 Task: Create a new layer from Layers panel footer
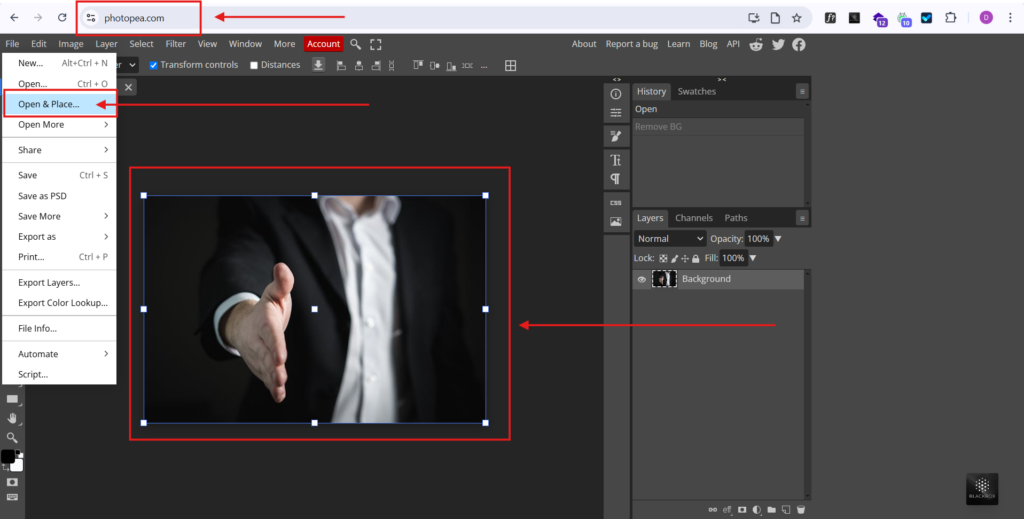786,510
